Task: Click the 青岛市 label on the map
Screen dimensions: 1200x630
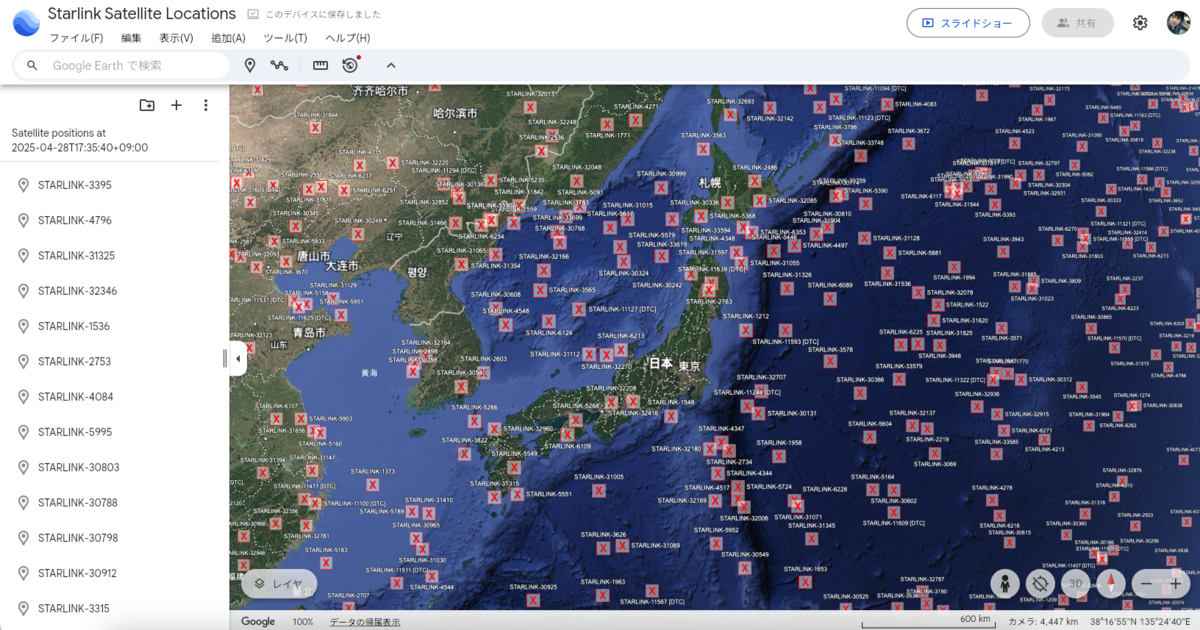Action: tap(308, 332)
